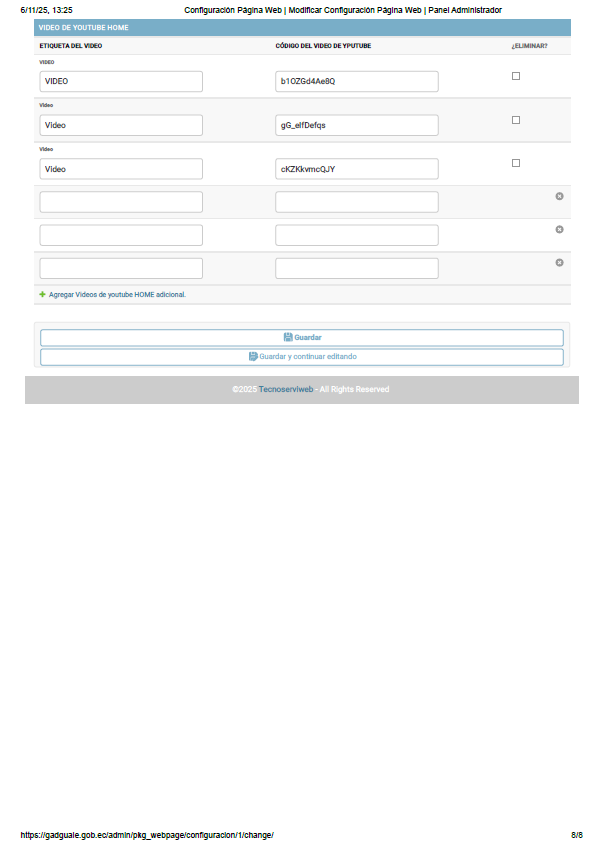Viewport: 604px width, 846px height.
Task: Follow the Tecnoserviweb footer link
Action: 287,389
